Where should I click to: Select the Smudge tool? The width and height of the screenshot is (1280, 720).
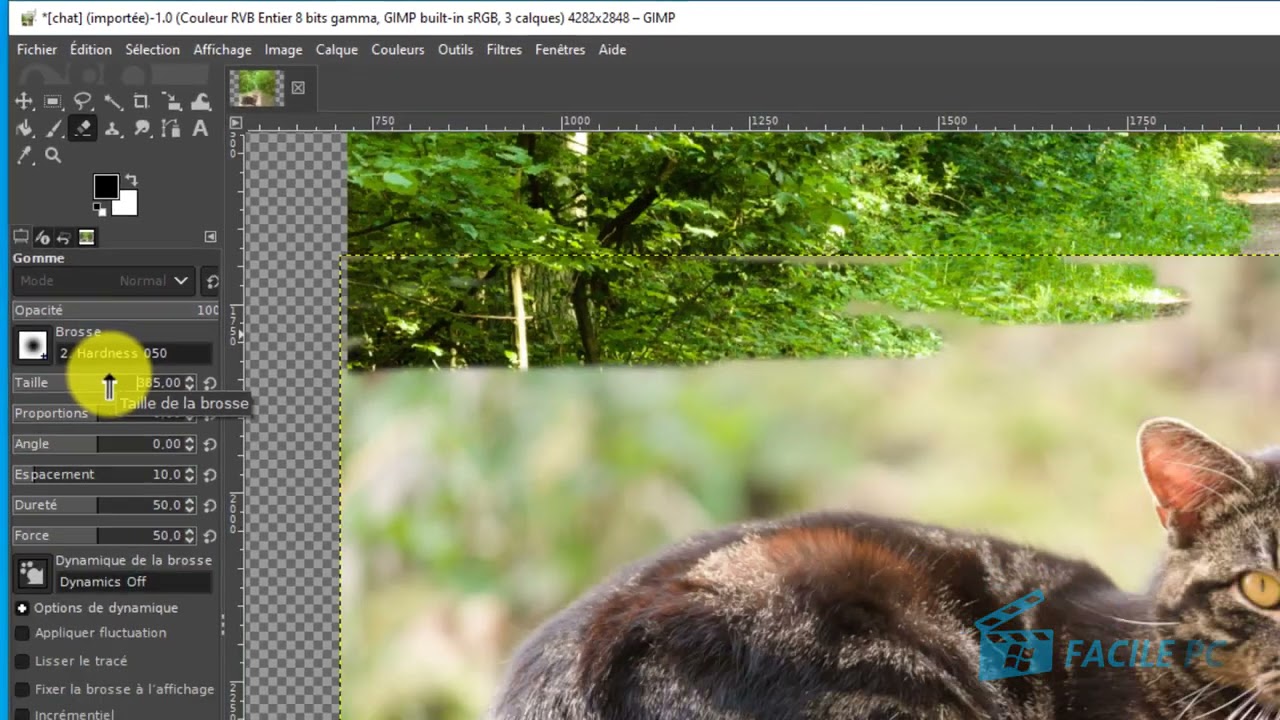pos(141,128)
